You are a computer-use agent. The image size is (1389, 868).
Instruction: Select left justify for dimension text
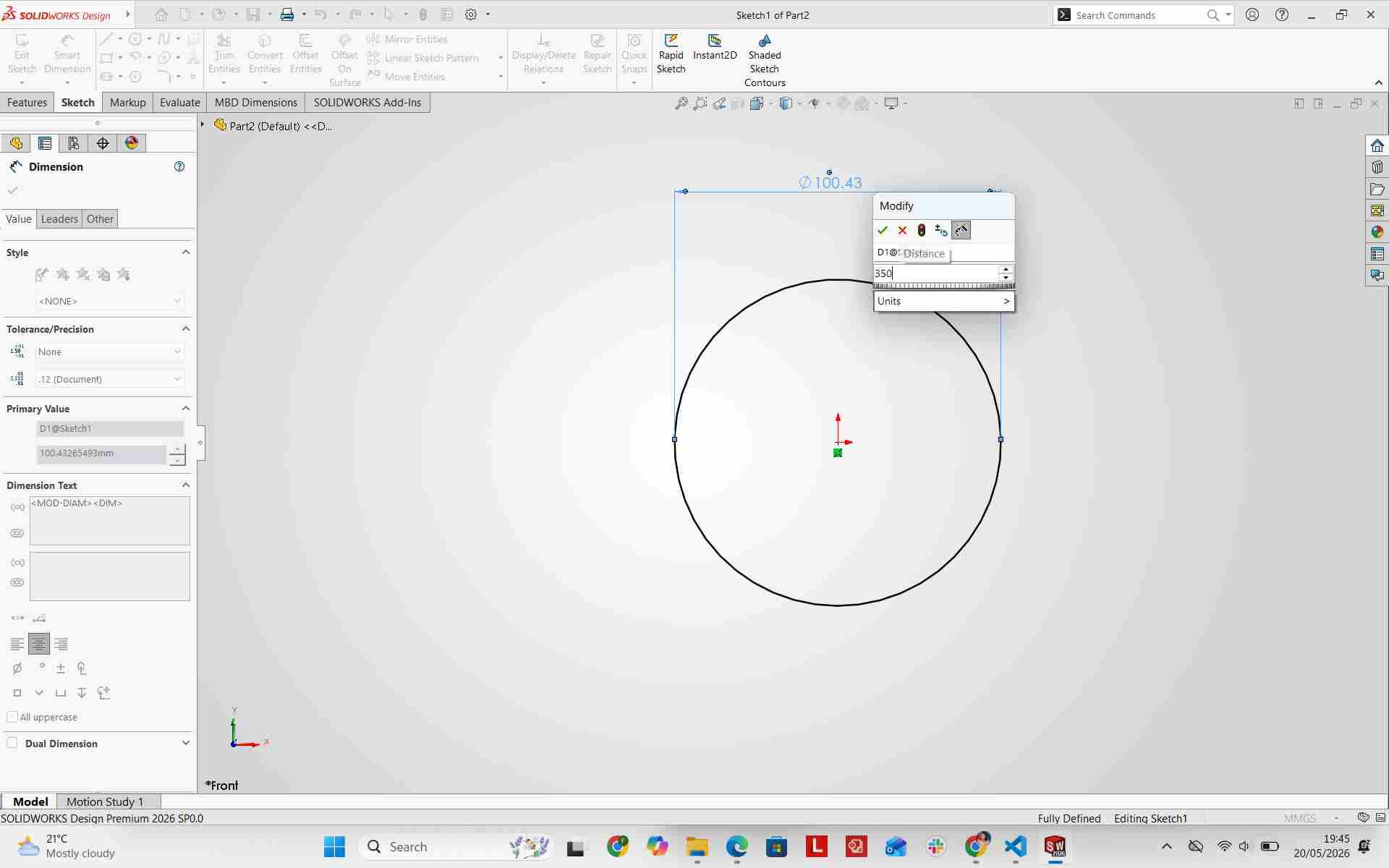17,644
